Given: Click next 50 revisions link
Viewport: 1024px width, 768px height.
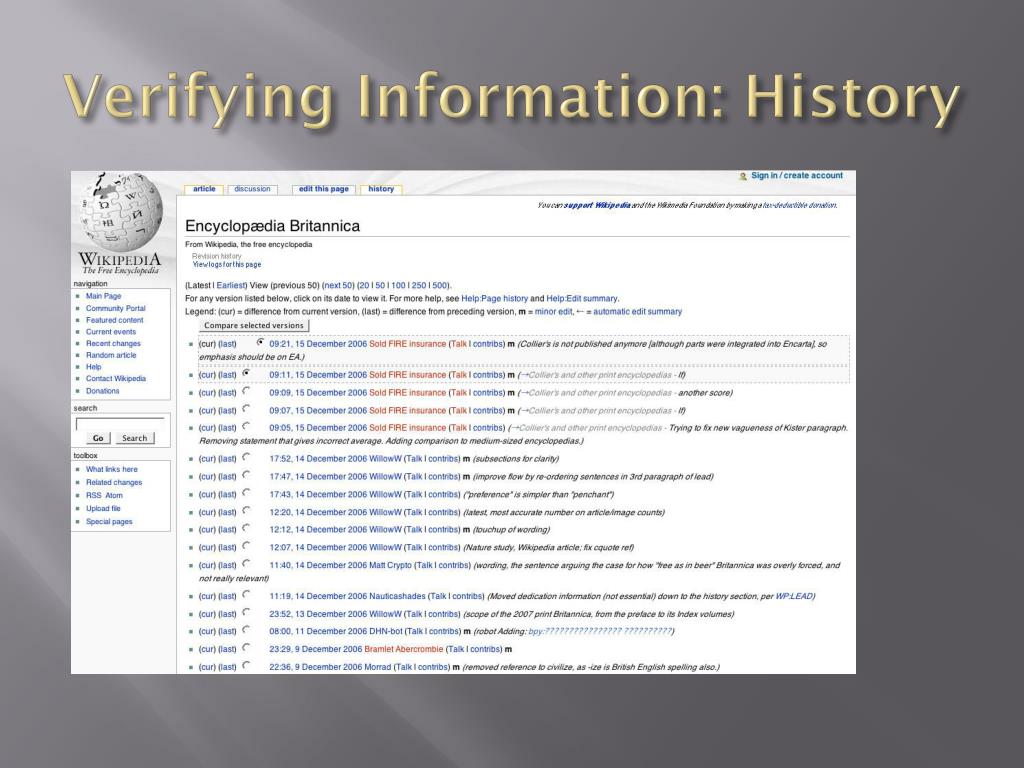Looking at the screenshot, I should click(338, 285).
